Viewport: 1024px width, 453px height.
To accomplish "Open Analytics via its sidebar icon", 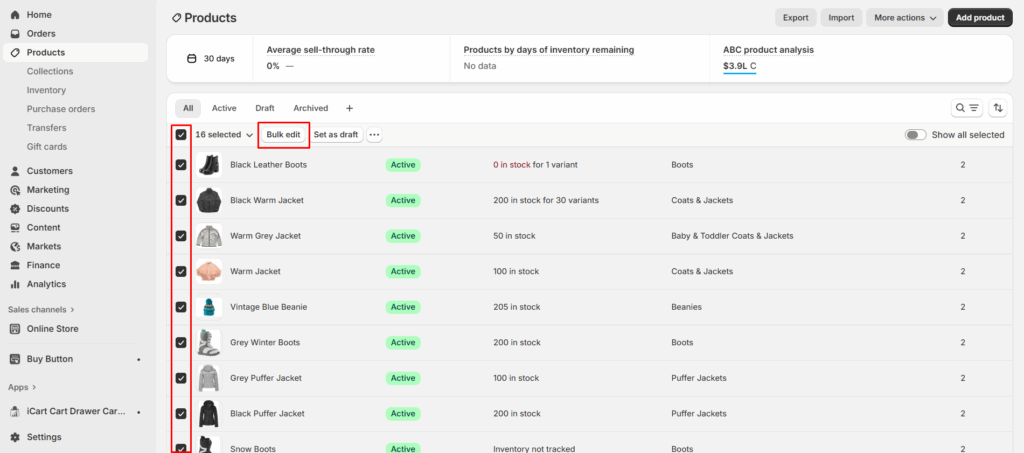I will coord(14,284).
